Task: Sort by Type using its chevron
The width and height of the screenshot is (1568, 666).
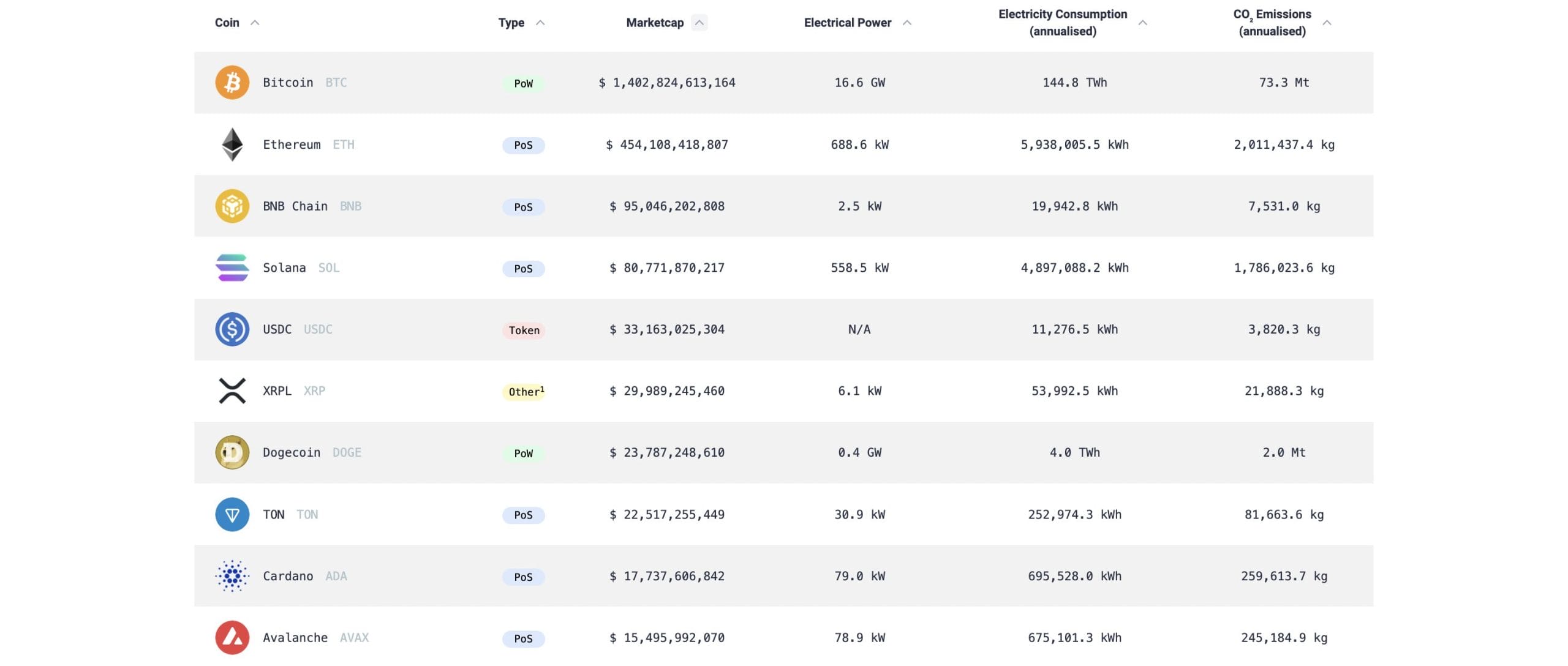Action: click(x=540, y=23)
